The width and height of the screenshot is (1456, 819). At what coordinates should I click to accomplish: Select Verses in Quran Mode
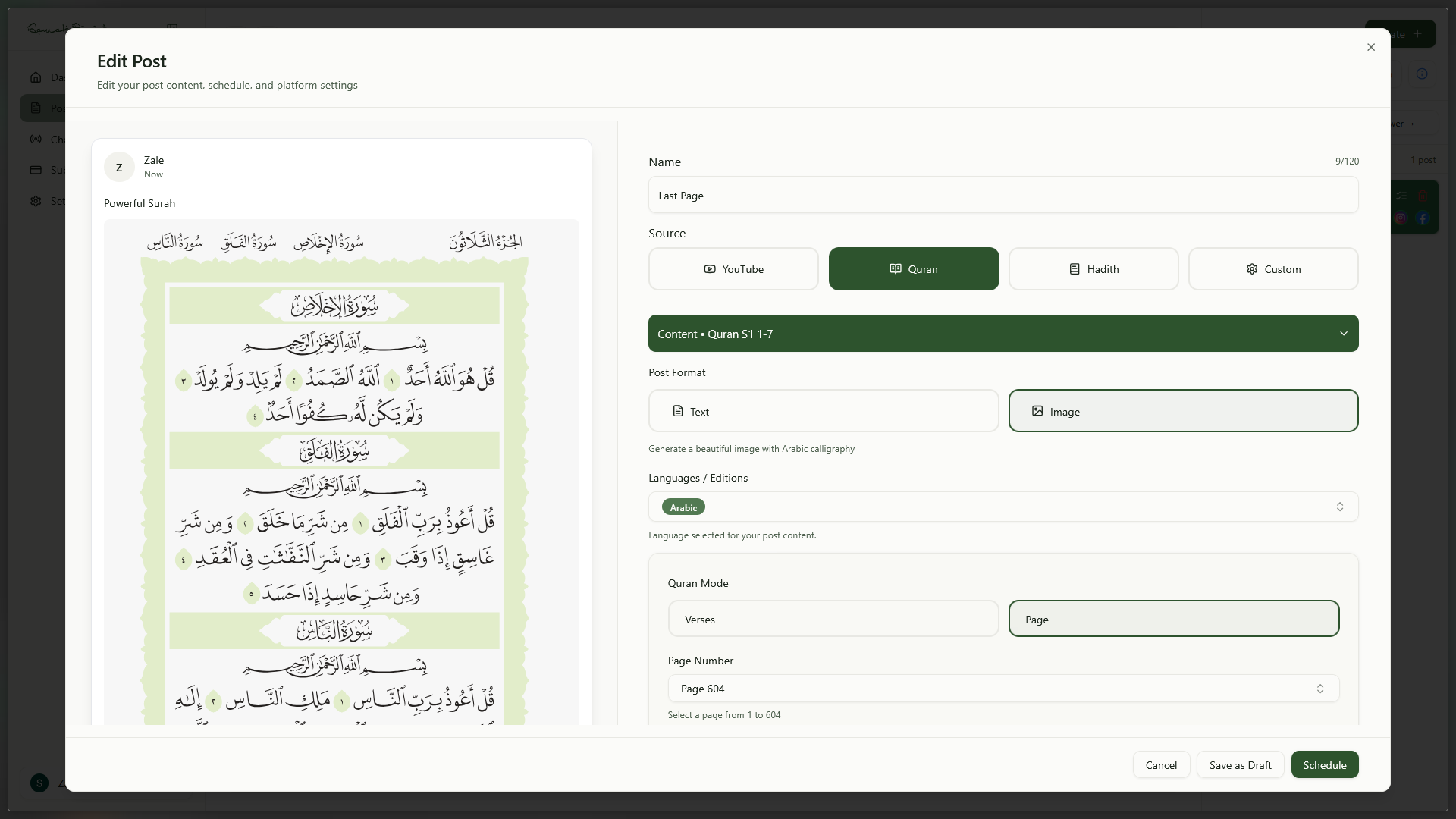tap(833, 619)
